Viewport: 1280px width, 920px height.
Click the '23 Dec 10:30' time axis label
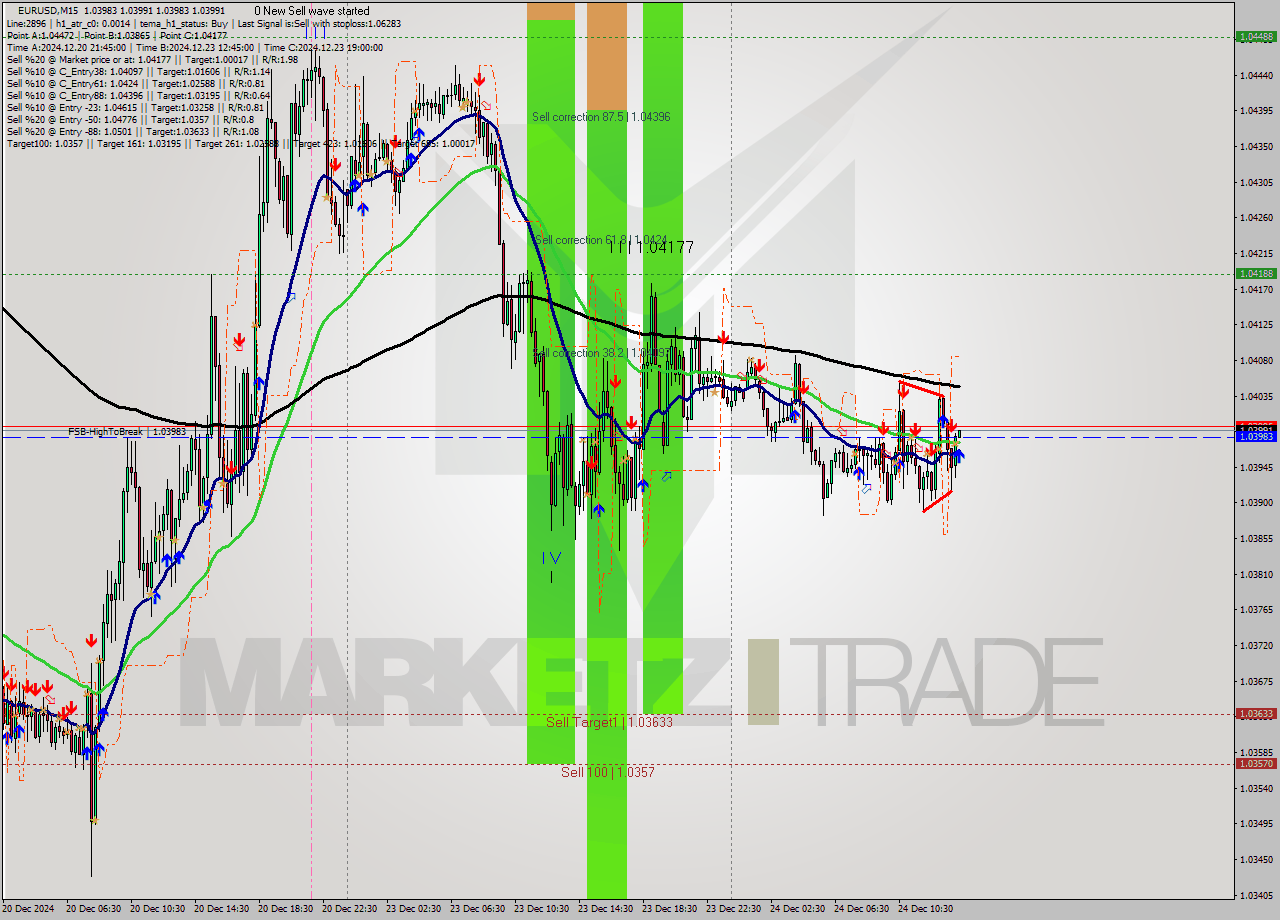pyautogui.click(x=541, y=909)
